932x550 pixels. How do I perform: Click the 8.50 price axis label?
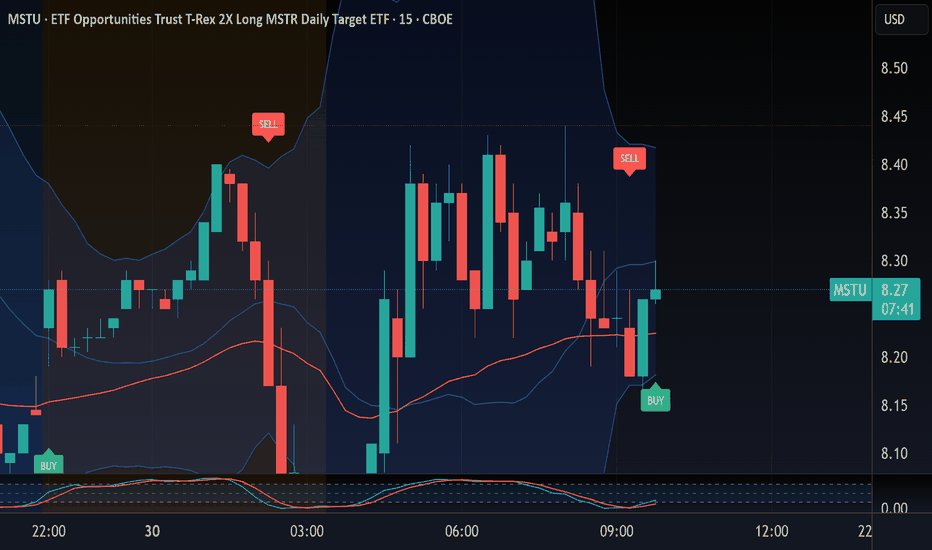(x=894, y=68)
